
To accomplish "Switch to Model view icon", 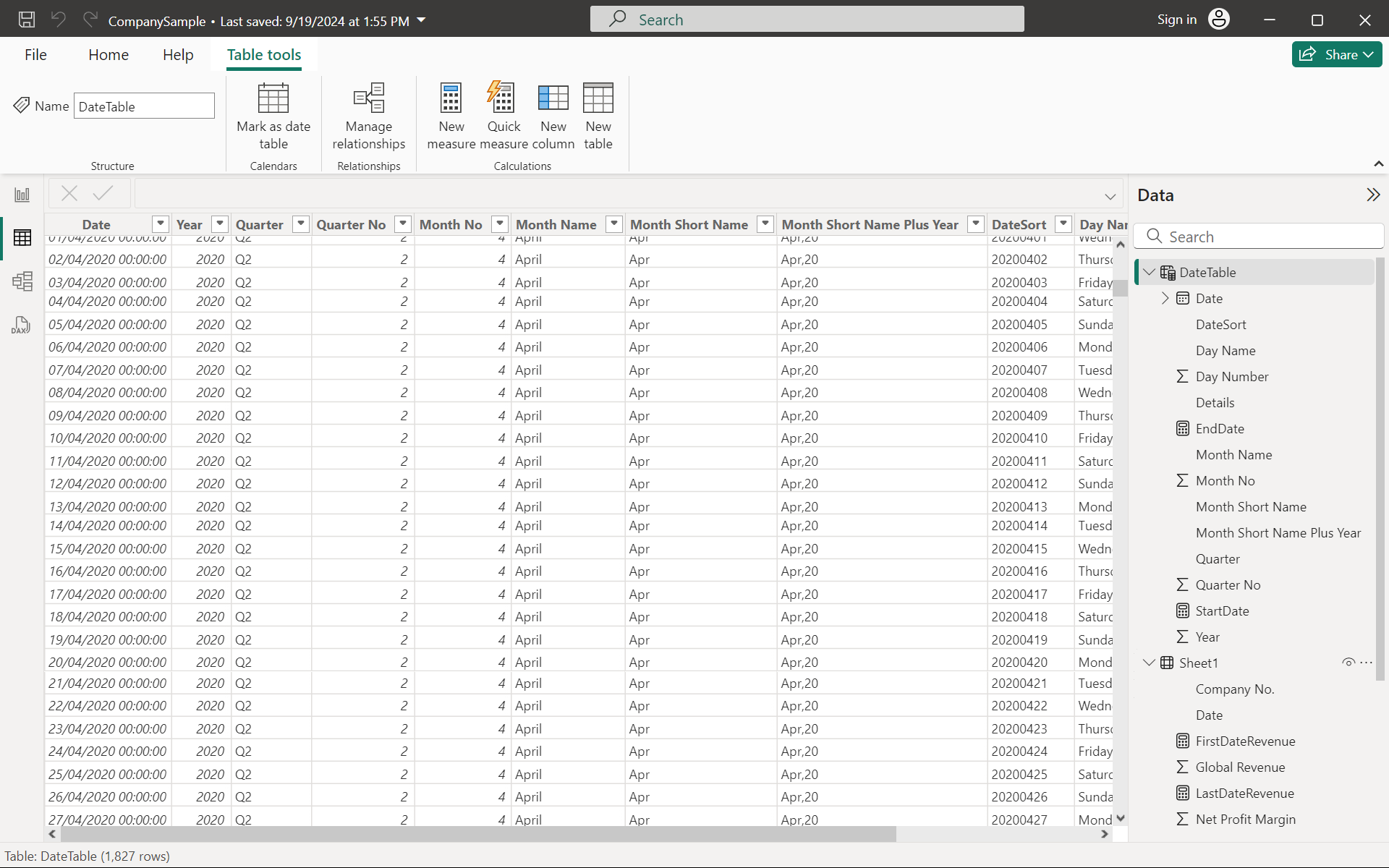I will [x=22, y=281].
